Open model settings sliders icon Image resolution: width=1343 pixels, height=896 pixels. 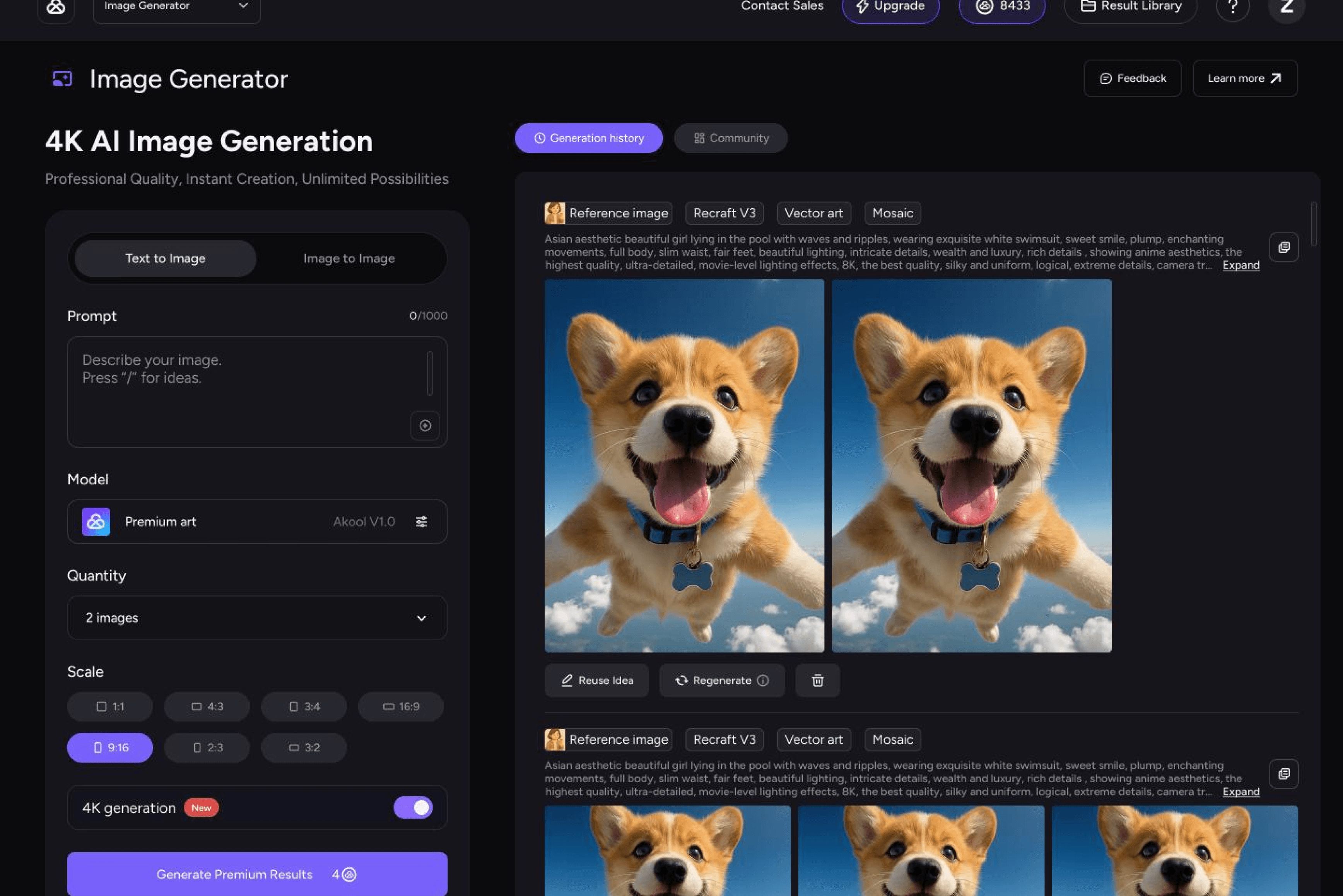point(421,522)
